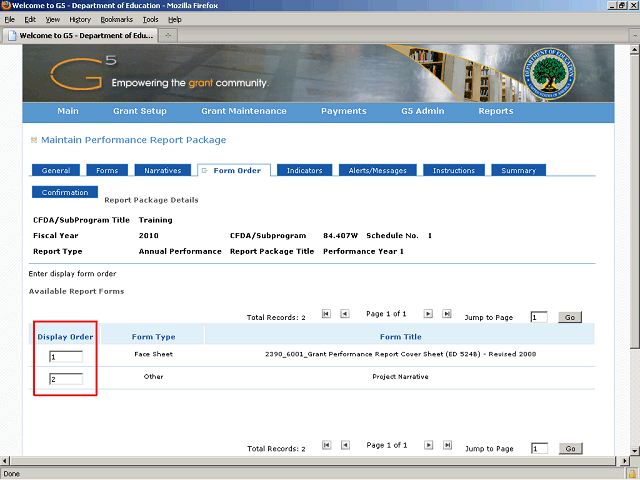Open the Tools menu
The width and height of the screenshot is (640, 480).
pos(150,20)
